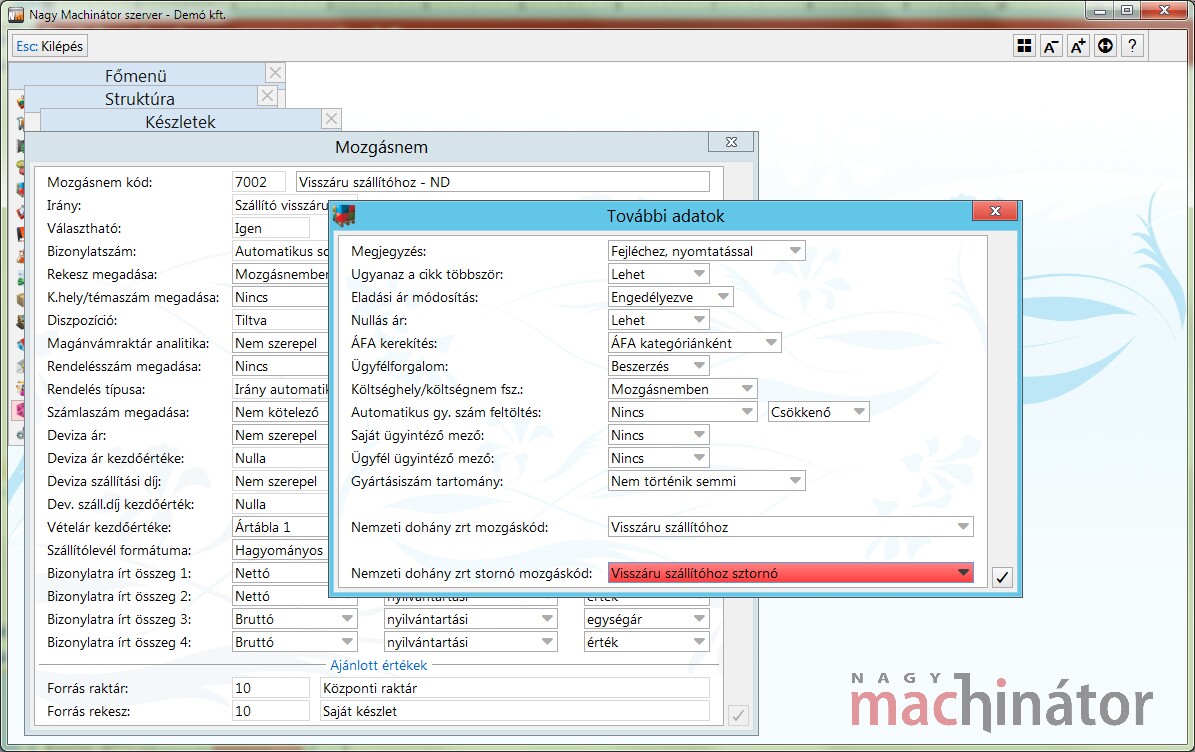Close the Struktúra tab
This screenshot has width=1195, height=752.
267,96
